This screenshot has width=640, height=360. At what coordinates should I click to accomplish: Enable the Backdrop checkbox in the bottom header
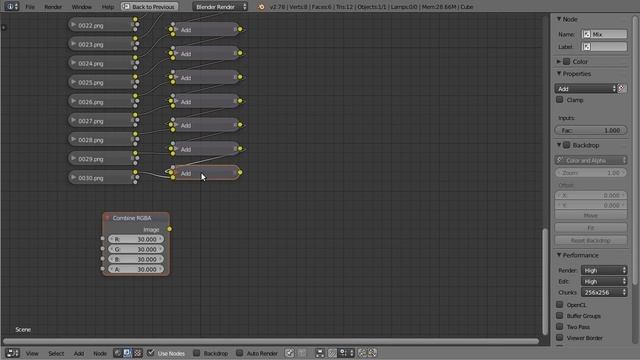(196, 353)
